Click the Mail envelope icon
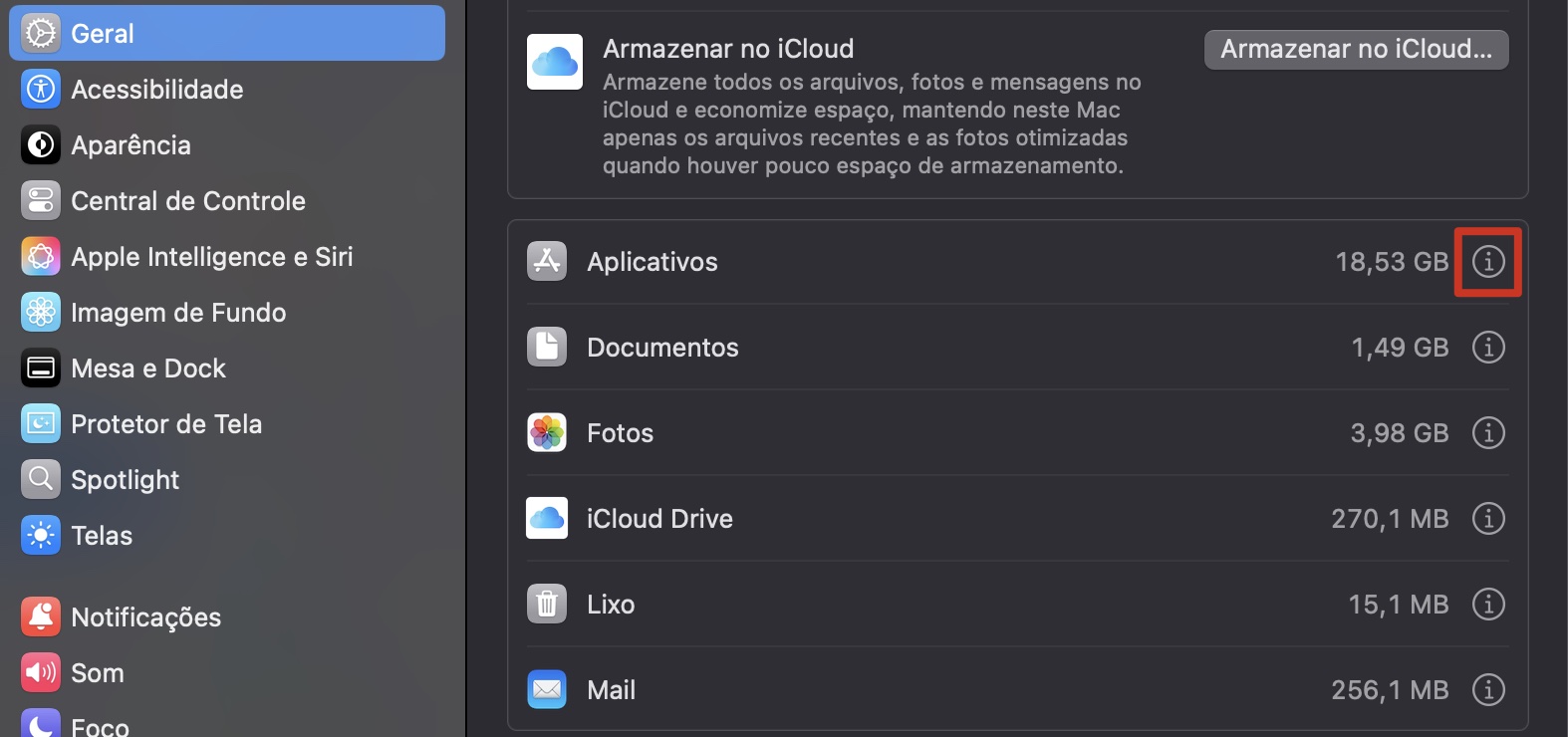This screenshot has height=737, width=1568. coord(547,689)
